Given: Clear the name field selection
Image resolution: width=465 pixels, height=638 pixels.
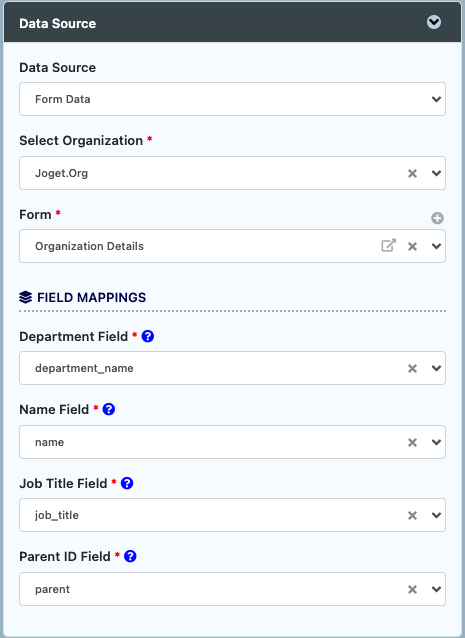Looking at the screenshot, I should [412, 442].
